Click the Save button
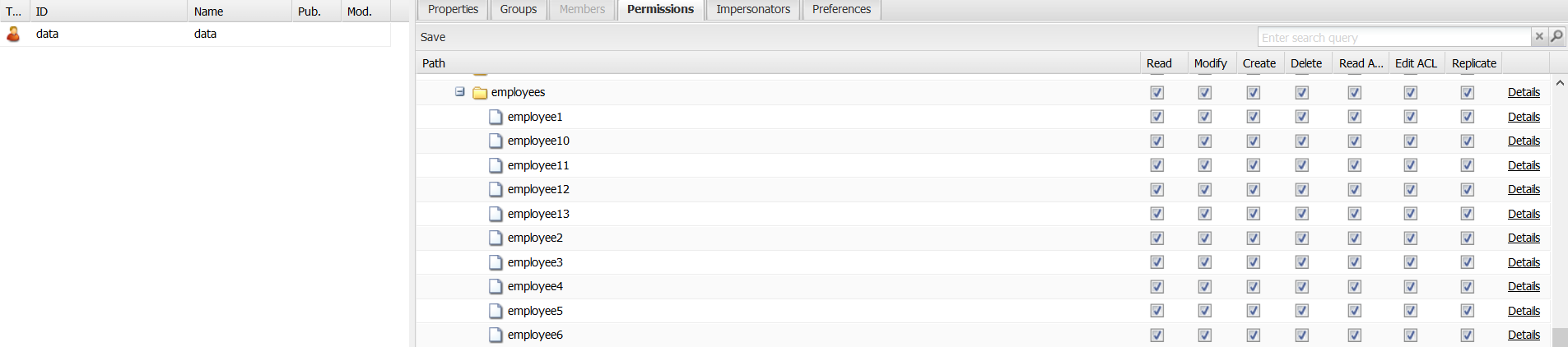Screen dimensions: 1568x347 [433, 37]
